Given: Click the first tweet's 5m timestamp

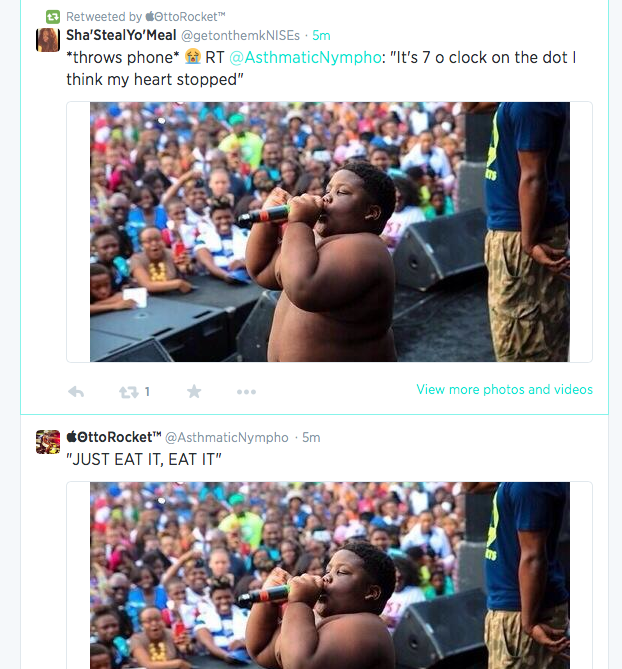Looking at the screenshot, I should point(321,35).
